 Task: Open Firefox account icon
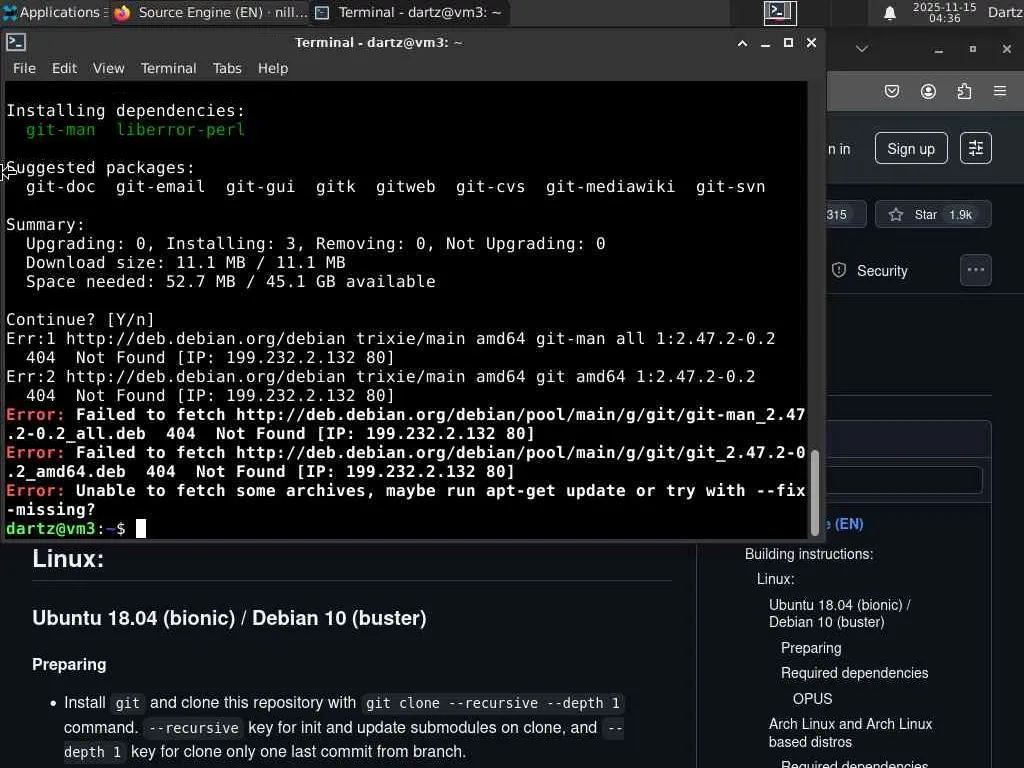tap(928, 91)
